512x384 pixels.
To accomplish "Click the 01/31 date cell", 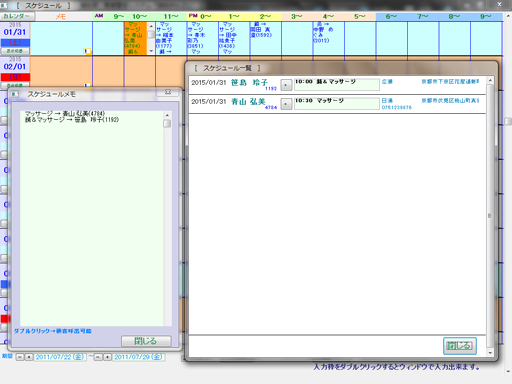I will coord(15,32).
